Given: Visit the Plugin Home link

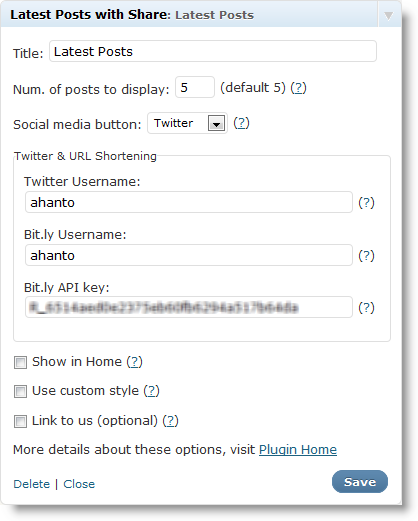Looking at the screenshot, I should point(298,450).
